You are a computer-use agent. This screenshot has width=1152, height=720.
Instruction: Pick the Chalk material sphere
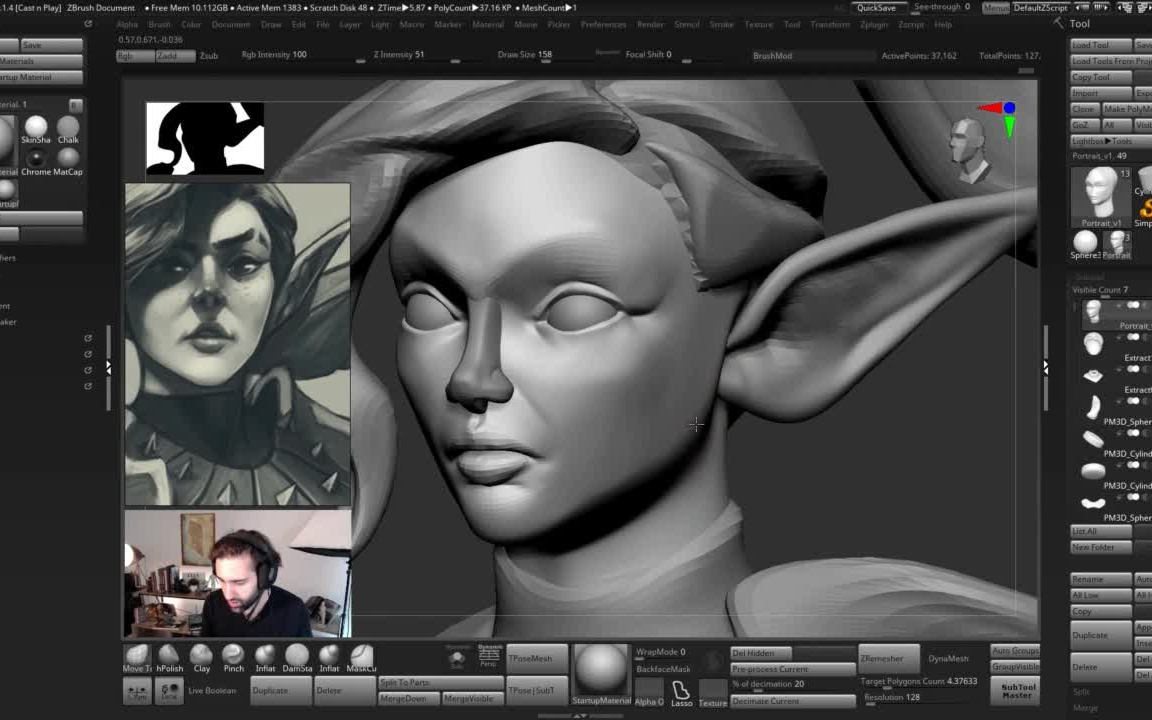point(68,130)
